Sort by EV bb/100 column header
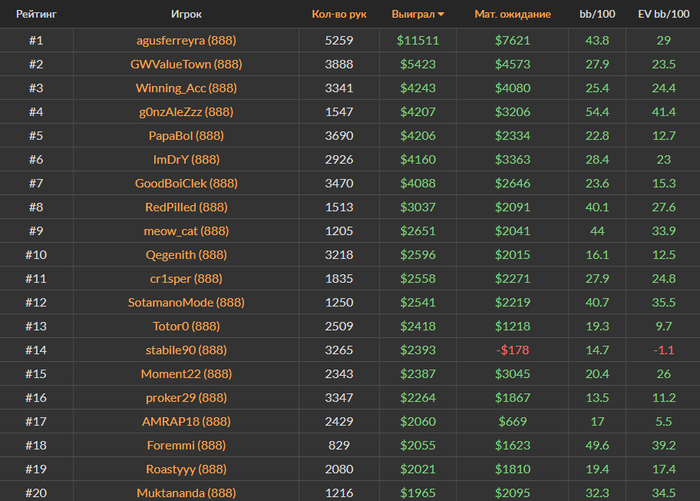700x501 pixels. click(663, 15)
